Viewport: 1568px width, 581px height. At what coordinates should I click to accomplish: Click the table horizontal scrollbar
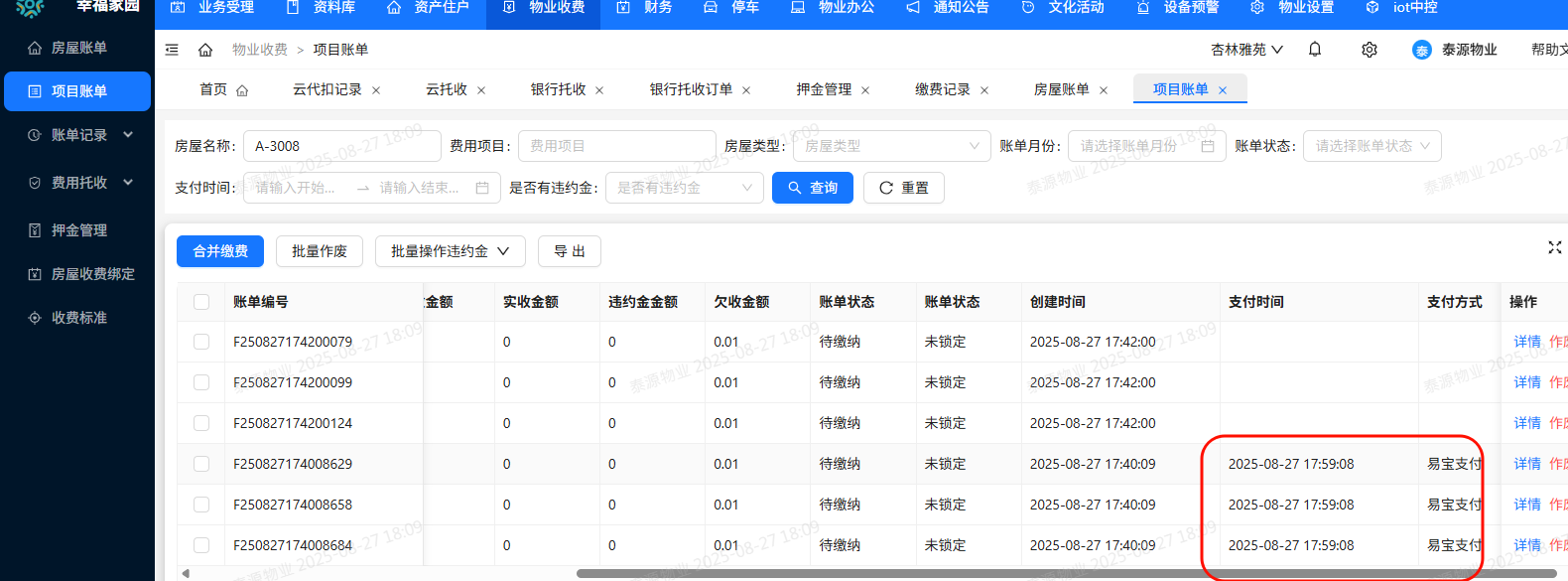pyautogui.click(x=1067, y=573)
